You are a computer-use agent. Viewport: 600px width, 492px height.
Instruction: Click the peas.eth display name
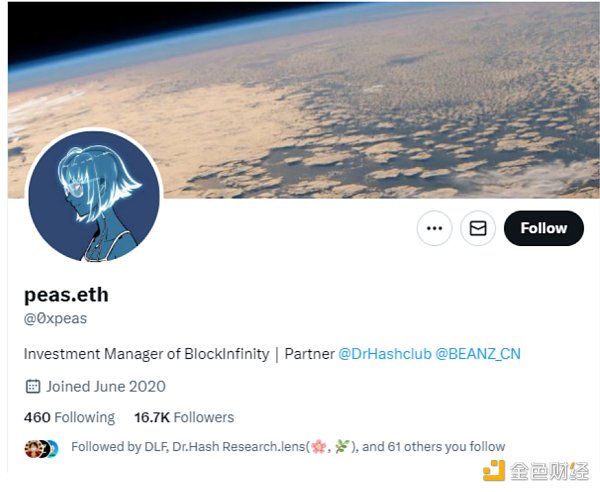tap(66, 294)
